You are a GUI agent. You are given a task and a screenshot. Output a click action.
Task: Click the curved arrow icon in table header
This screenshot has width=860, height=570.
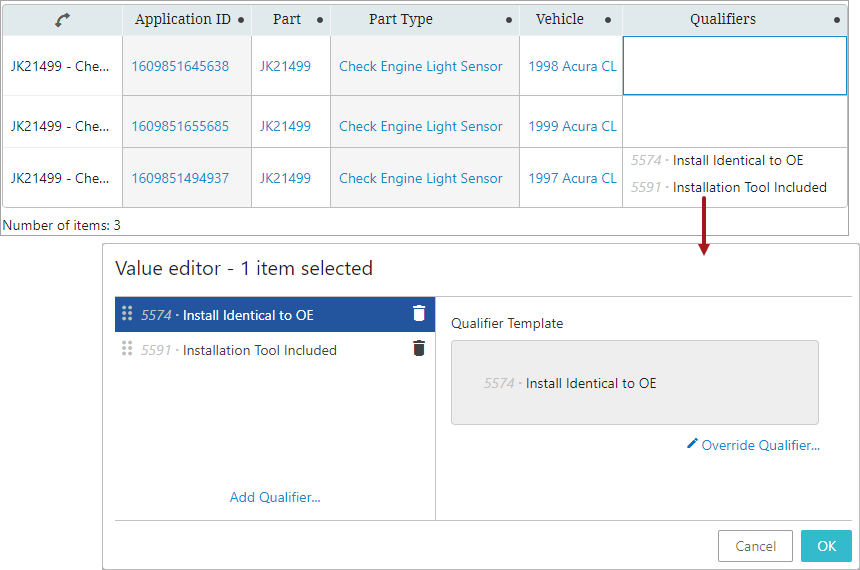point(62,19)
